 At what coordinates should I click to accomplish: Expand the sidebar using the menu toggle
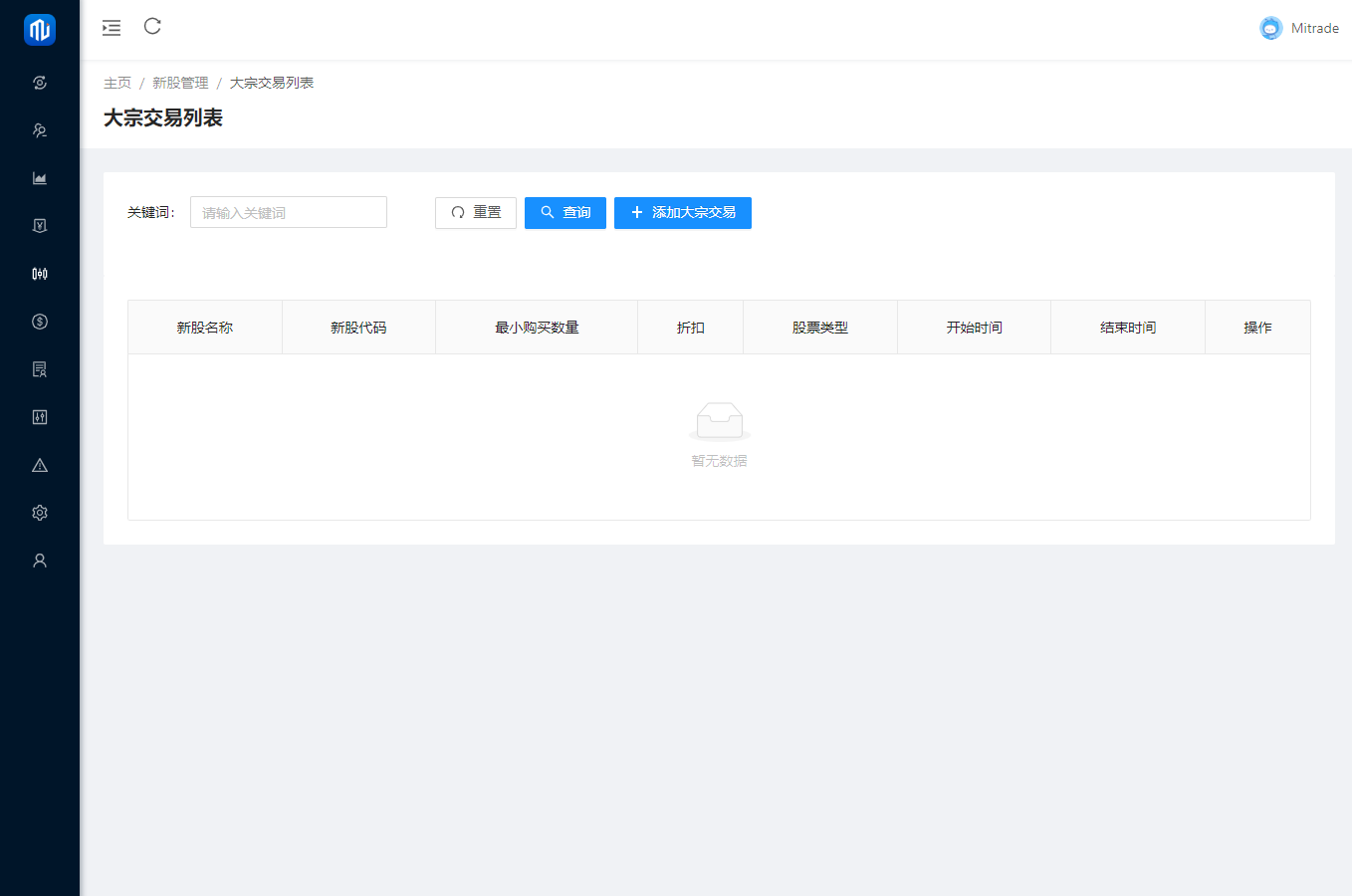pos(112,28)
